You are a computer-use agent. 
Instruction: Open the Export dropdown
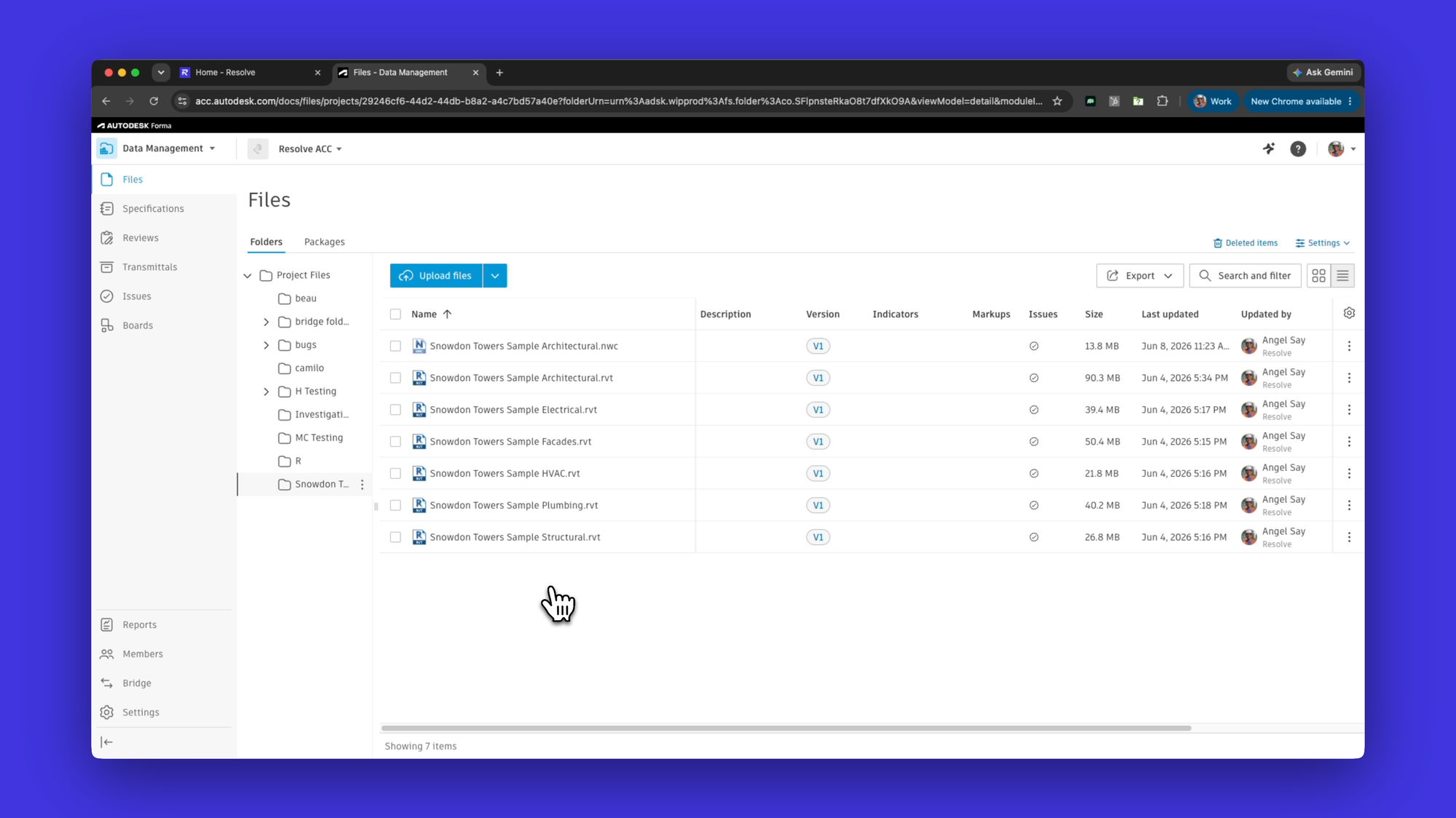click(x=1139, y=276)
